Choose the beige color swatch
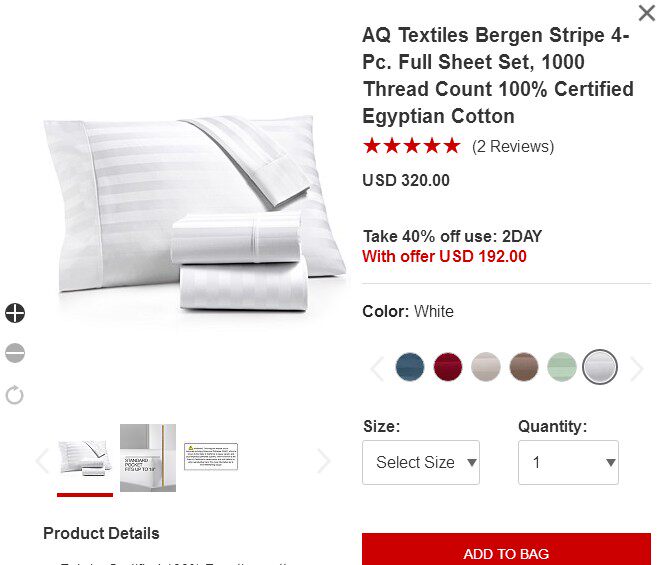 pos(486,367)
